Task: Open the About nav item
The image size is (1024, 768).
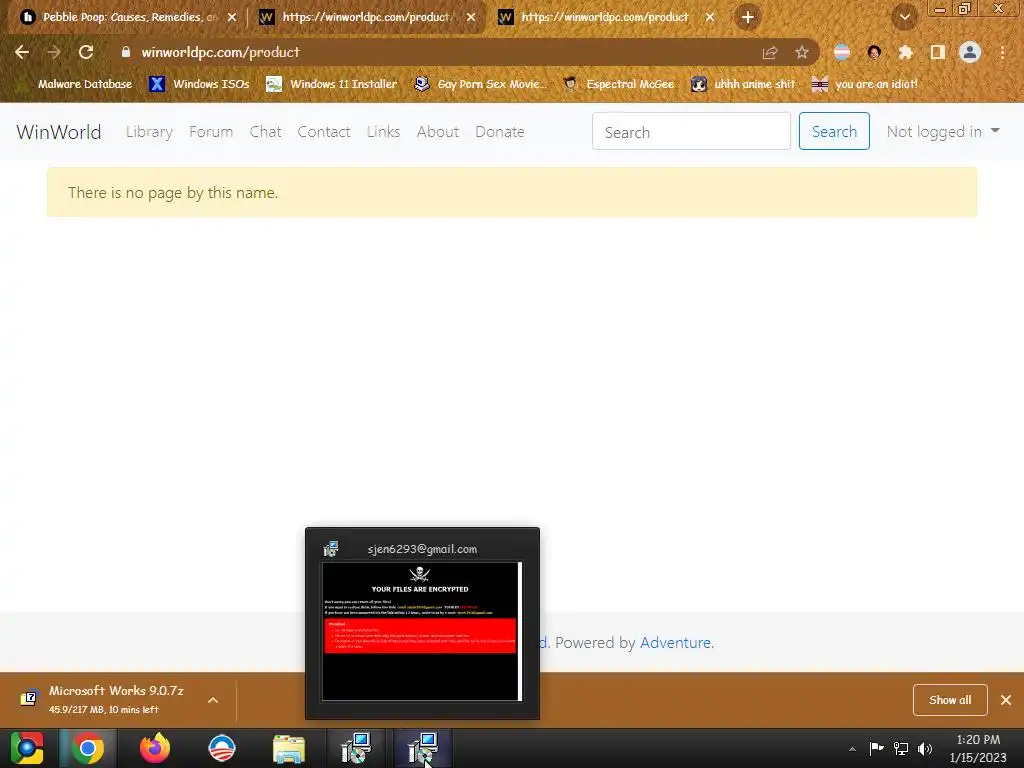Action: [438, 132]
